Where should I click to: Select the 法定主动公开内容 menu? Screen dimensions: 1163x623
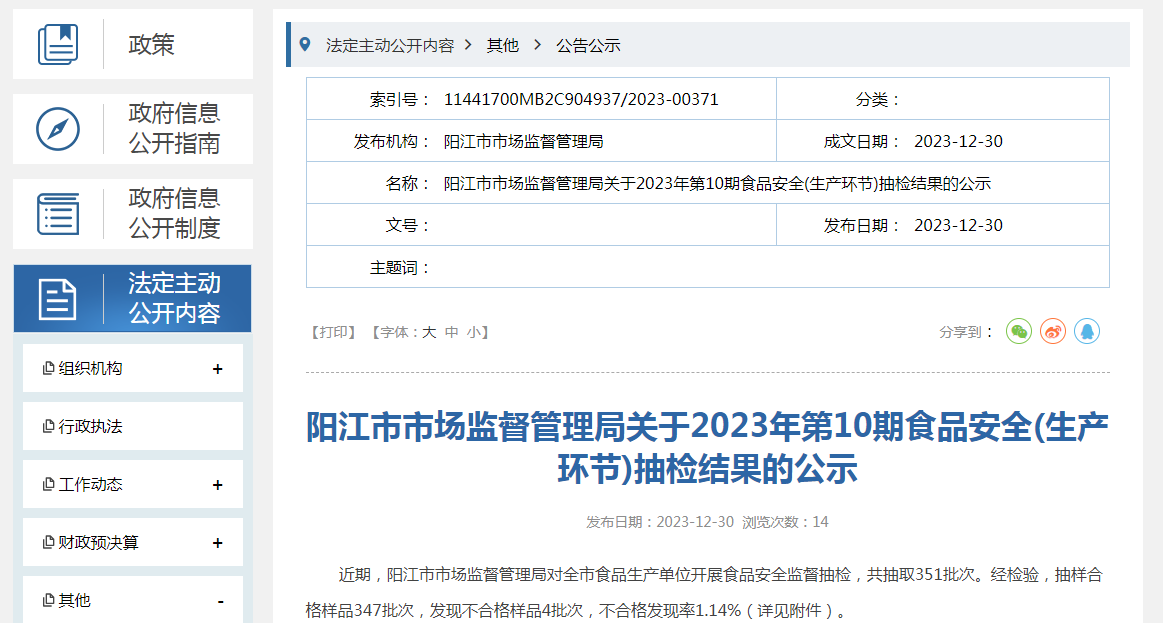[x=133, y=298]
